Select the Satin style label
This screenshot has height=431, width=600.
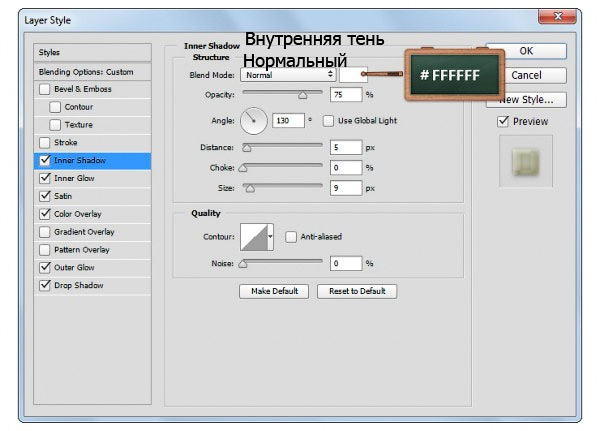63,196
